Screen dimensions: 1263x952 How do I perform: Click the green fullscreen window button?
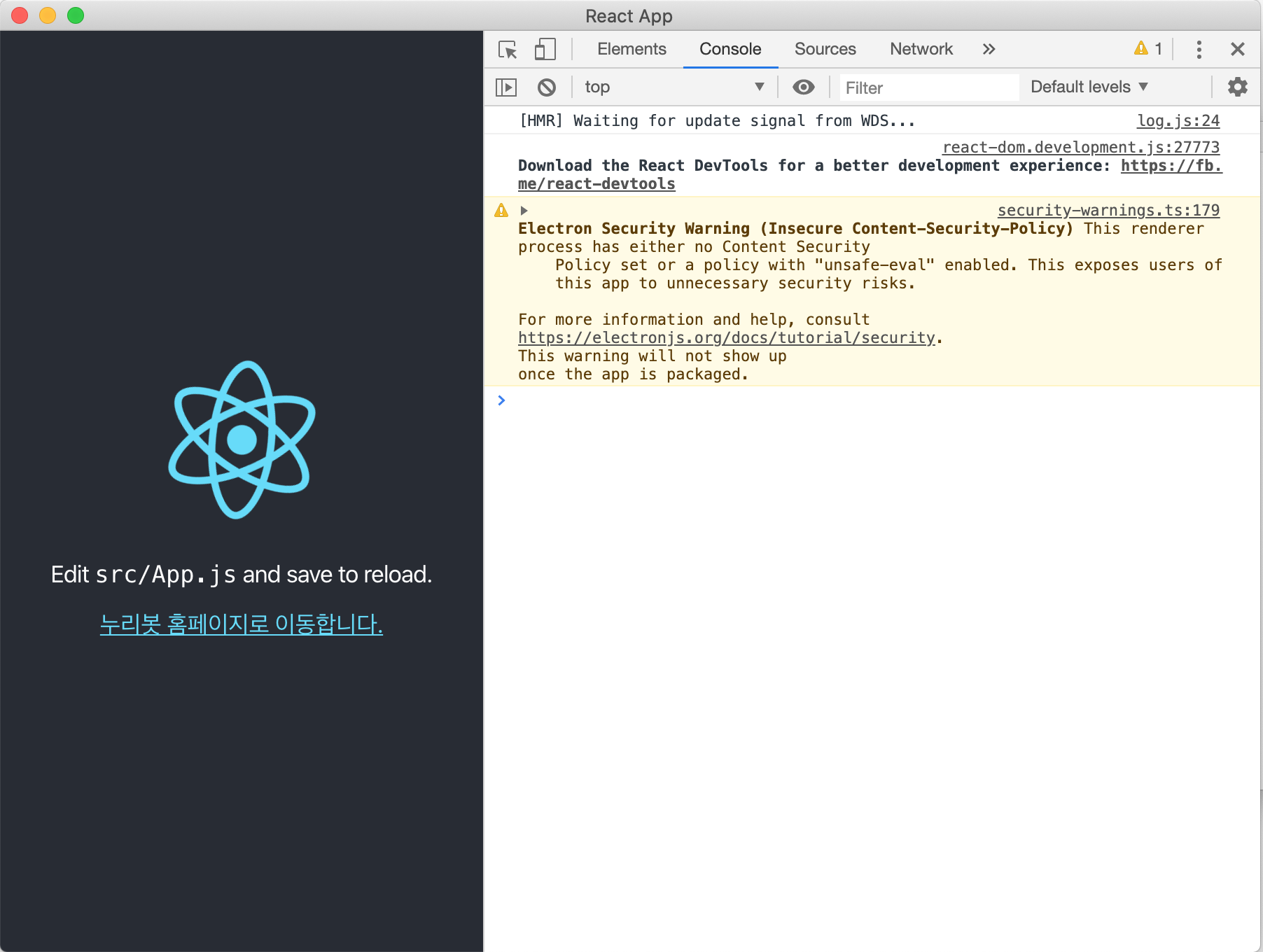[76, 15]
